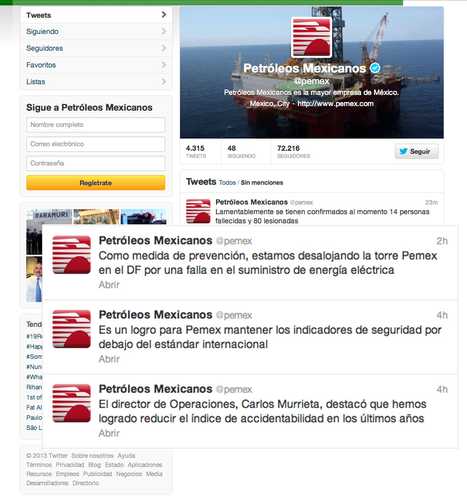Select the Todos tweet filter
The image size is (467, 500).
pyautogui.click(x=227, y=183)
